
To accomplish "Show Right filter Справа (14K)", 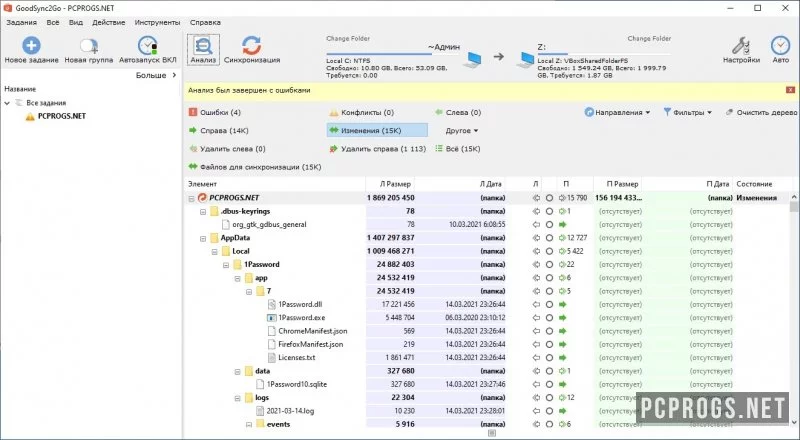I will coord(218,131).
